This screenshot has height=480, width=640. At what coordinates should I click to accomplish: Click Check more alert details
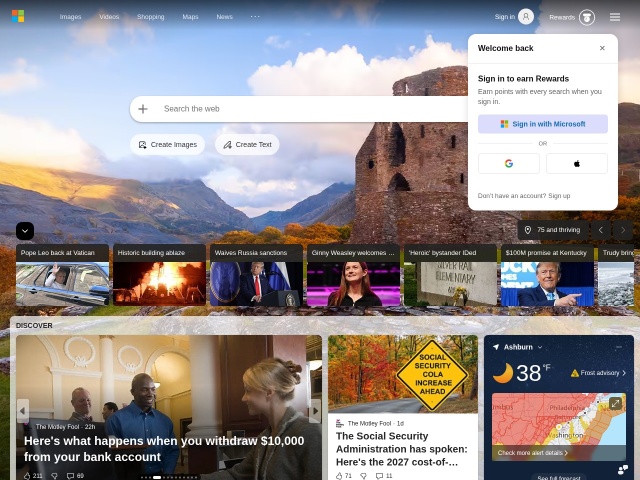(x=533, y=453)
